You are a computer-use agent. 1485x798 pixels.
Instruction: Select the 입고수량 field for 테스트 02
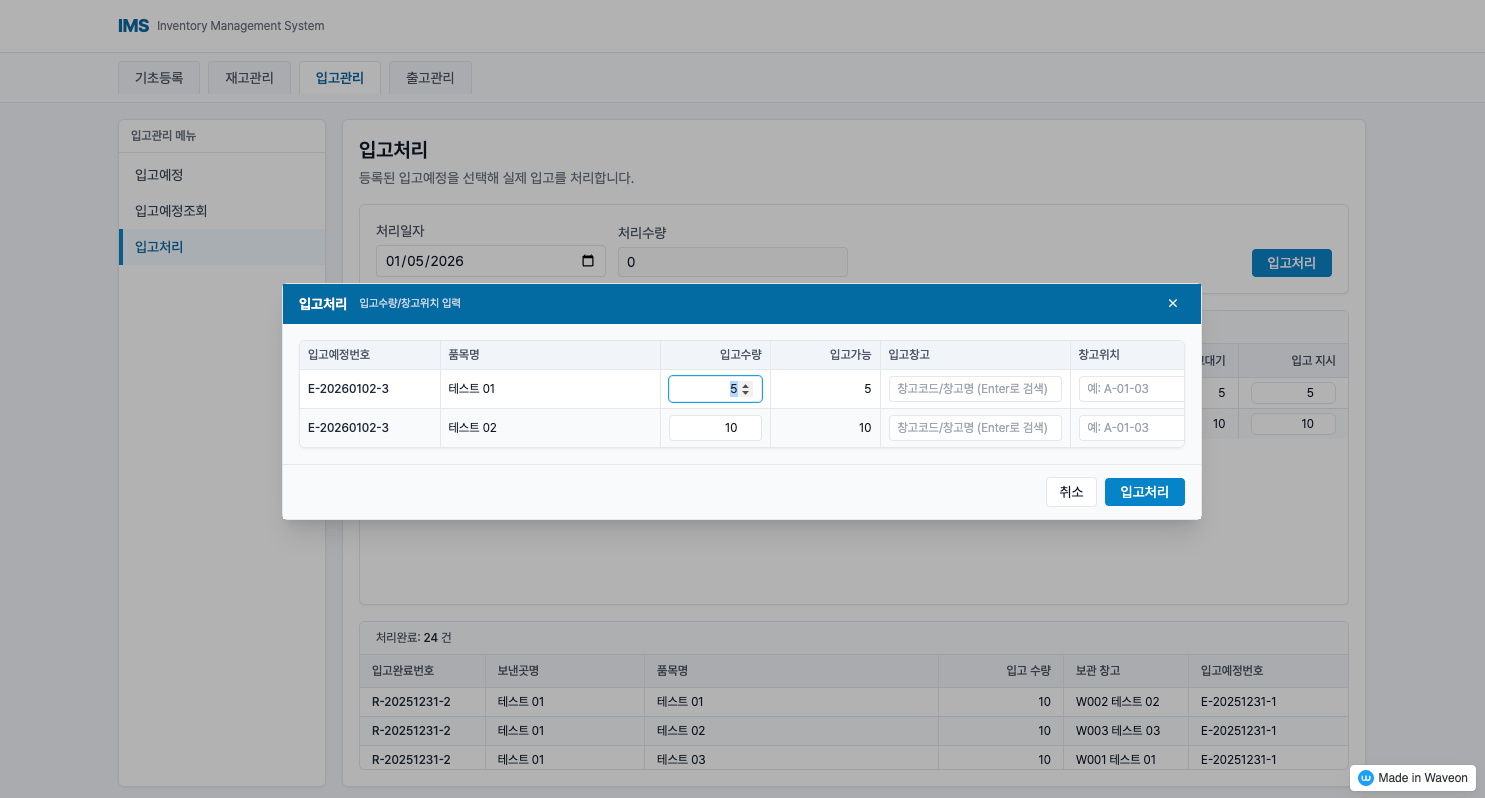715,428
